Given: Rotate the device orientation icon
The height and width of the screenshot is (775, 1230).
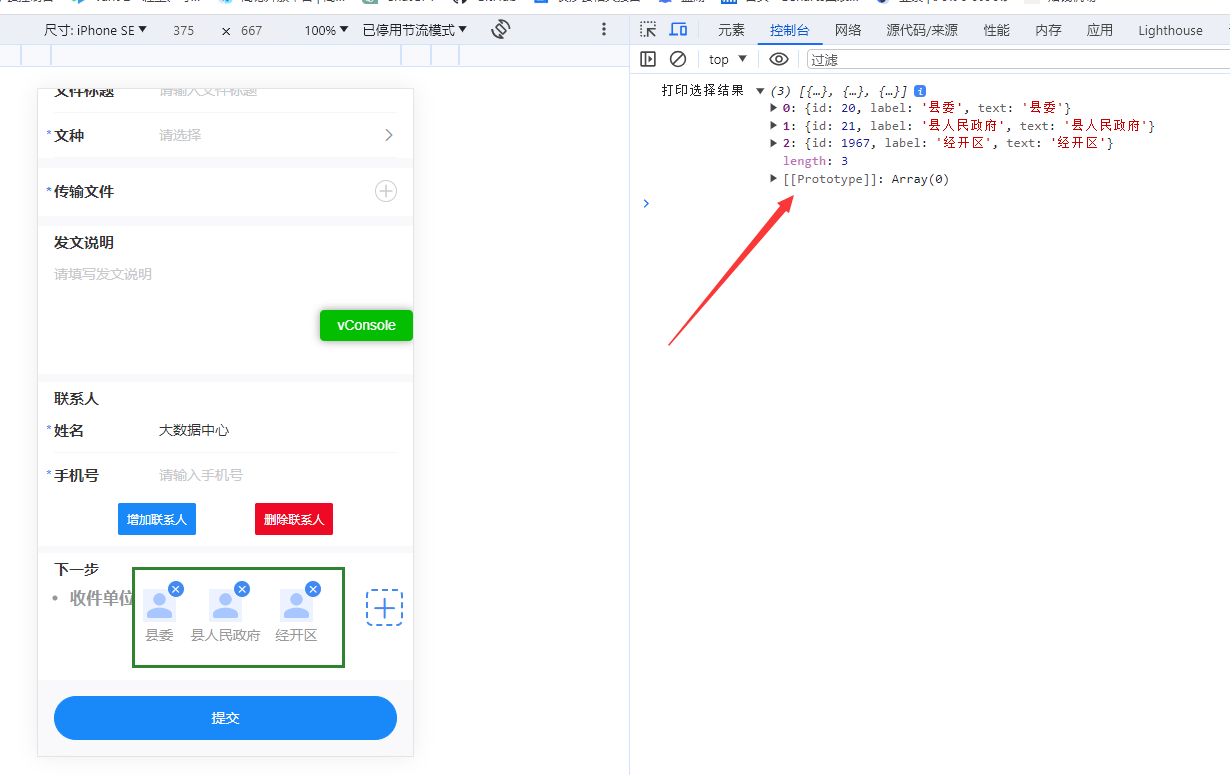Looking at the screenshot, I should click(500, 29).
